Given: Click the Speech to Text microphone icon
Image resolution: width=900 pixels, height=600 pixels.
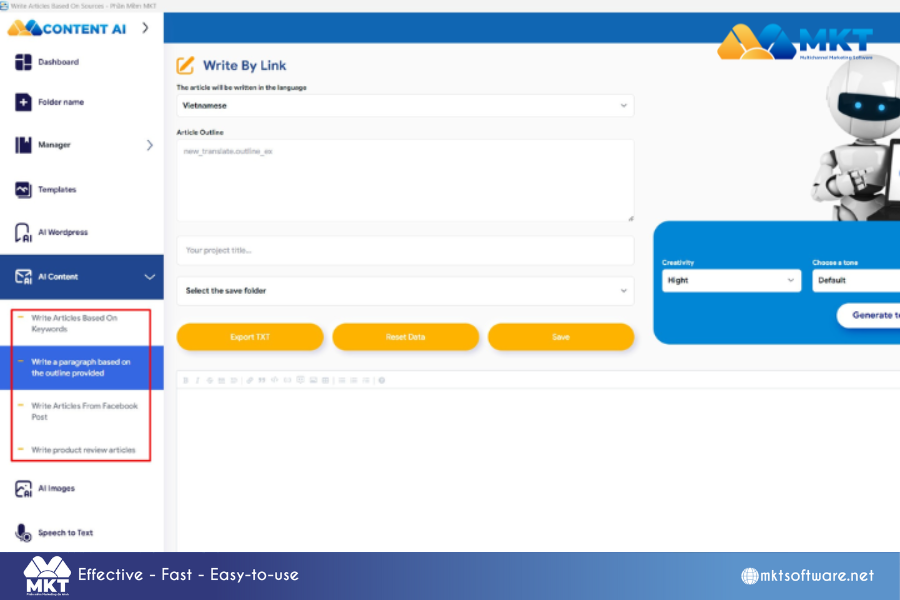Looking at the screenshot, I should pyautogui.click(x=23, y=533).
